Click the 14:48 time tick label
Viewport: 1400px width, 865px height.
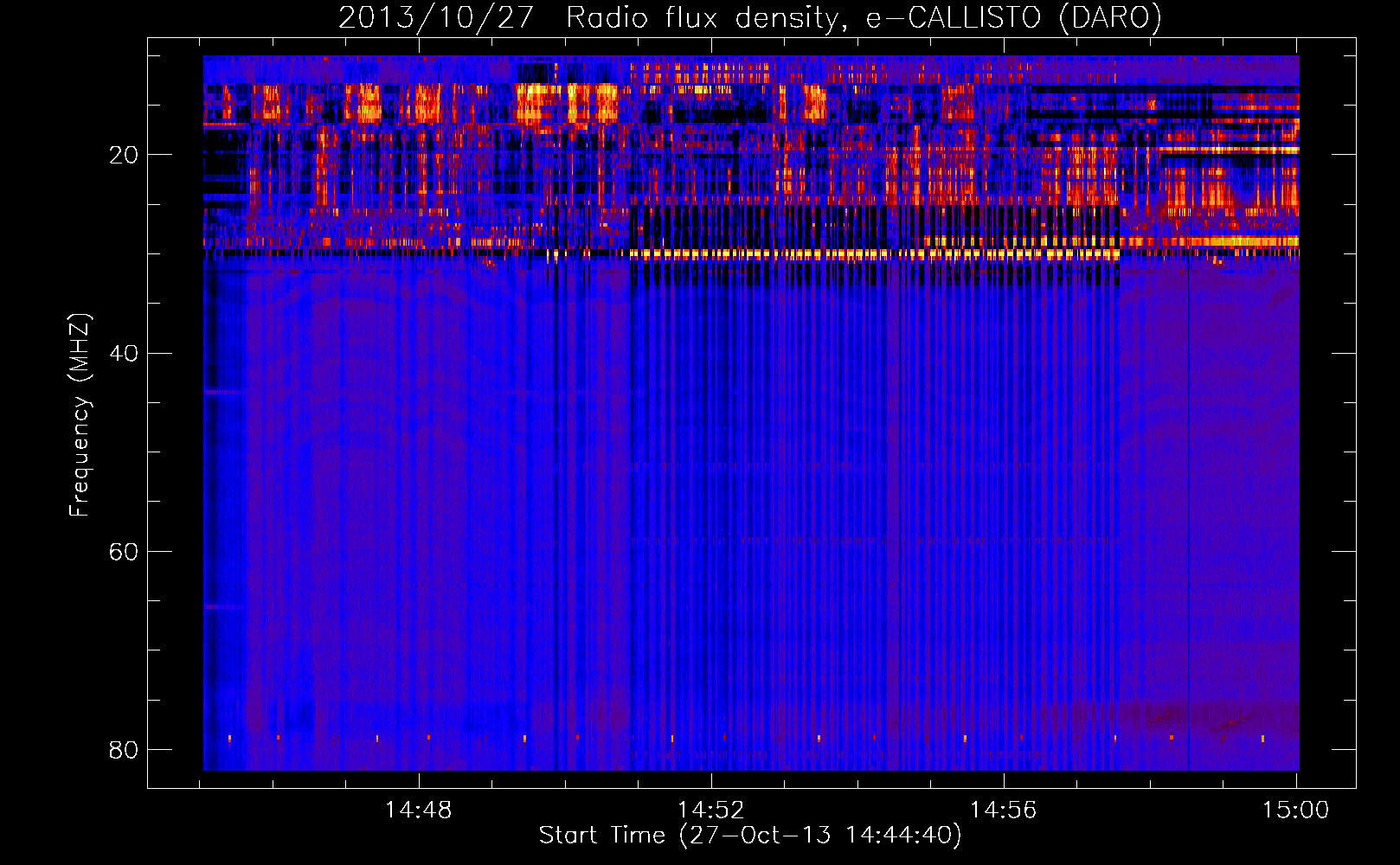click(x=419, y=810)
